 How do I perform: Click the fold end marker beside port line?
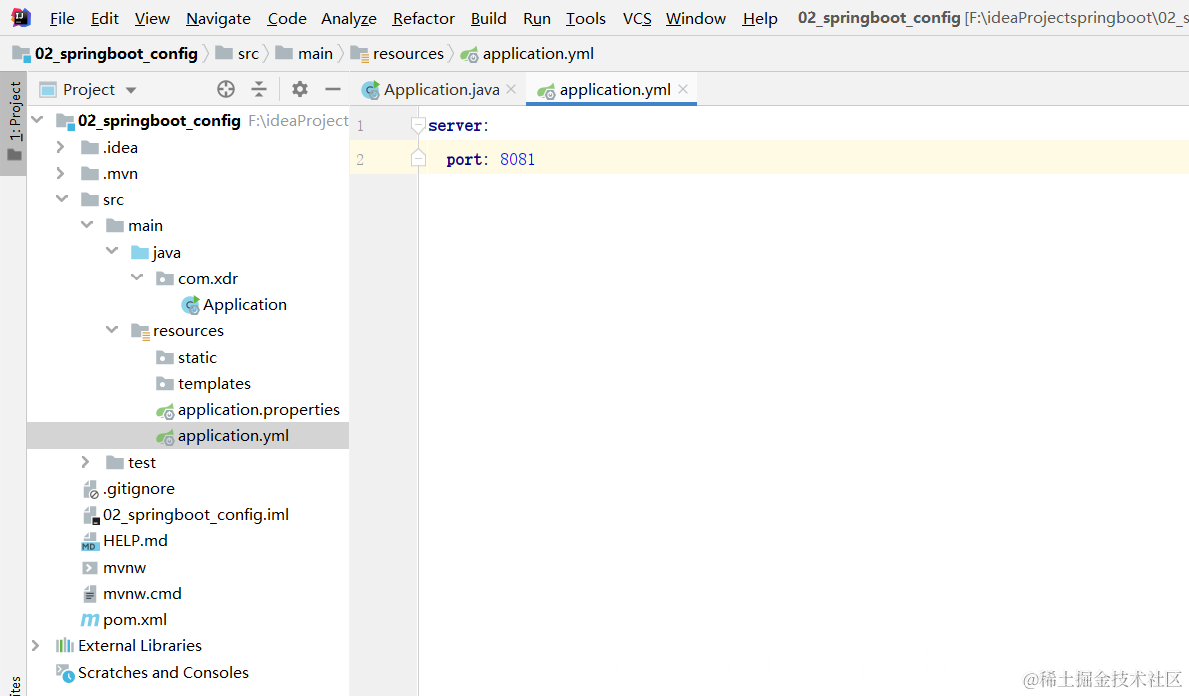(418, 158)
